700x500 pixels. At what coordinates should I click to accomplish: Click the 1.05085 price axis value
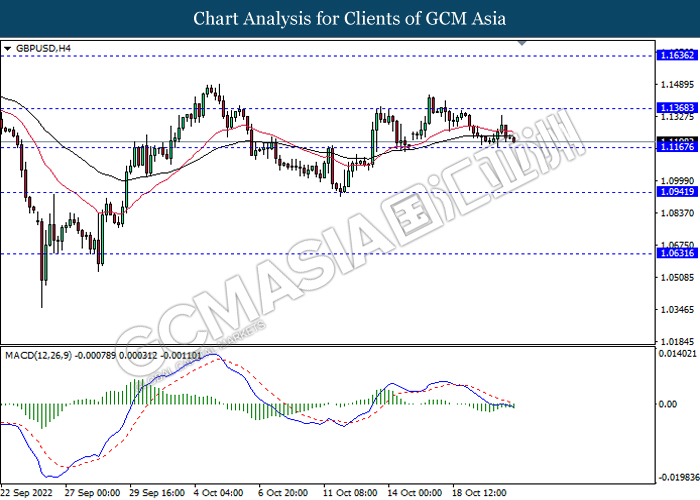(x=677, y=277)
